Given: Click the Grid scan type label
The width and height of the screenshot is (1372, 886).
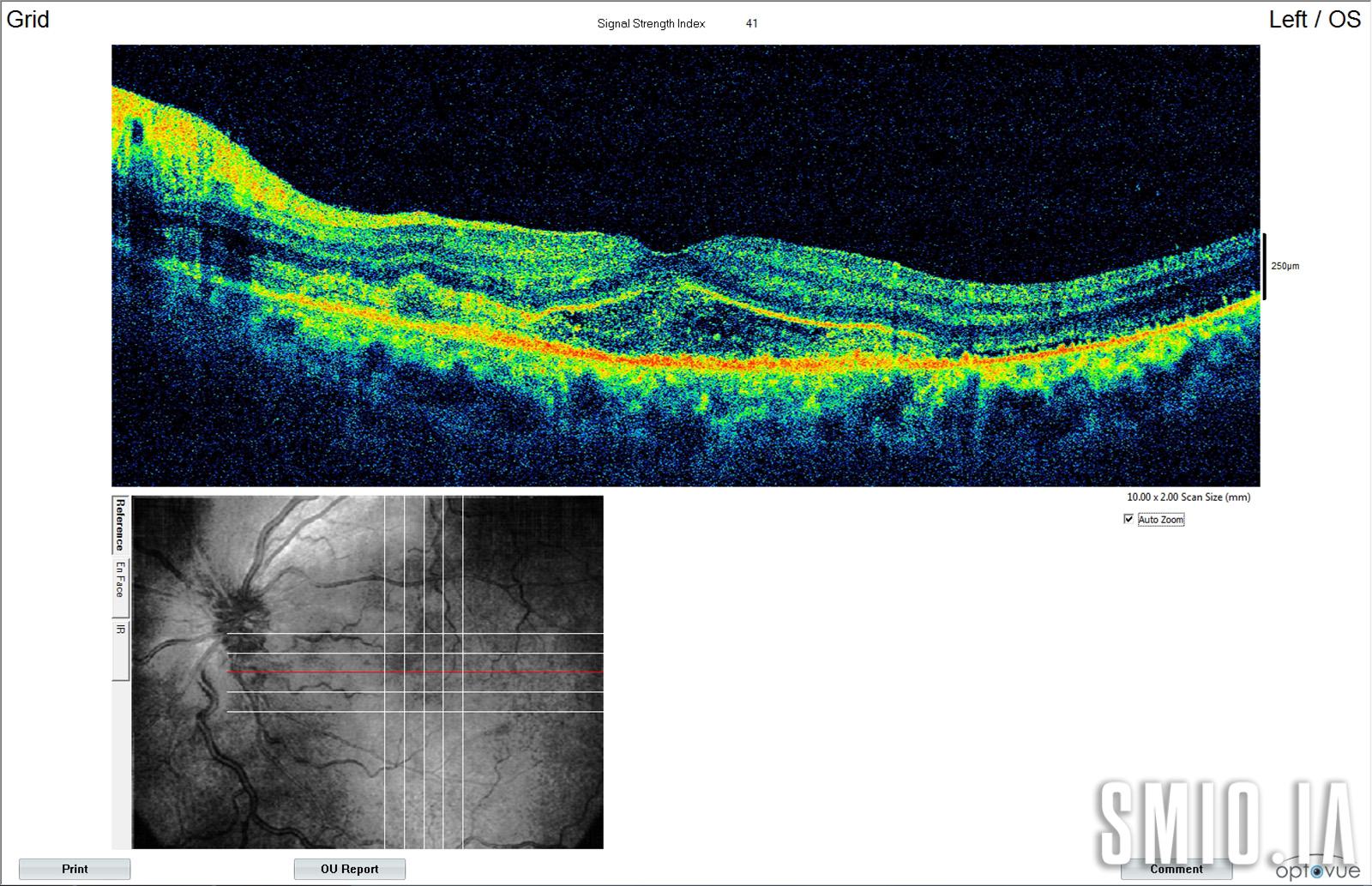Looking at the screenshot, I should [28, 20].
